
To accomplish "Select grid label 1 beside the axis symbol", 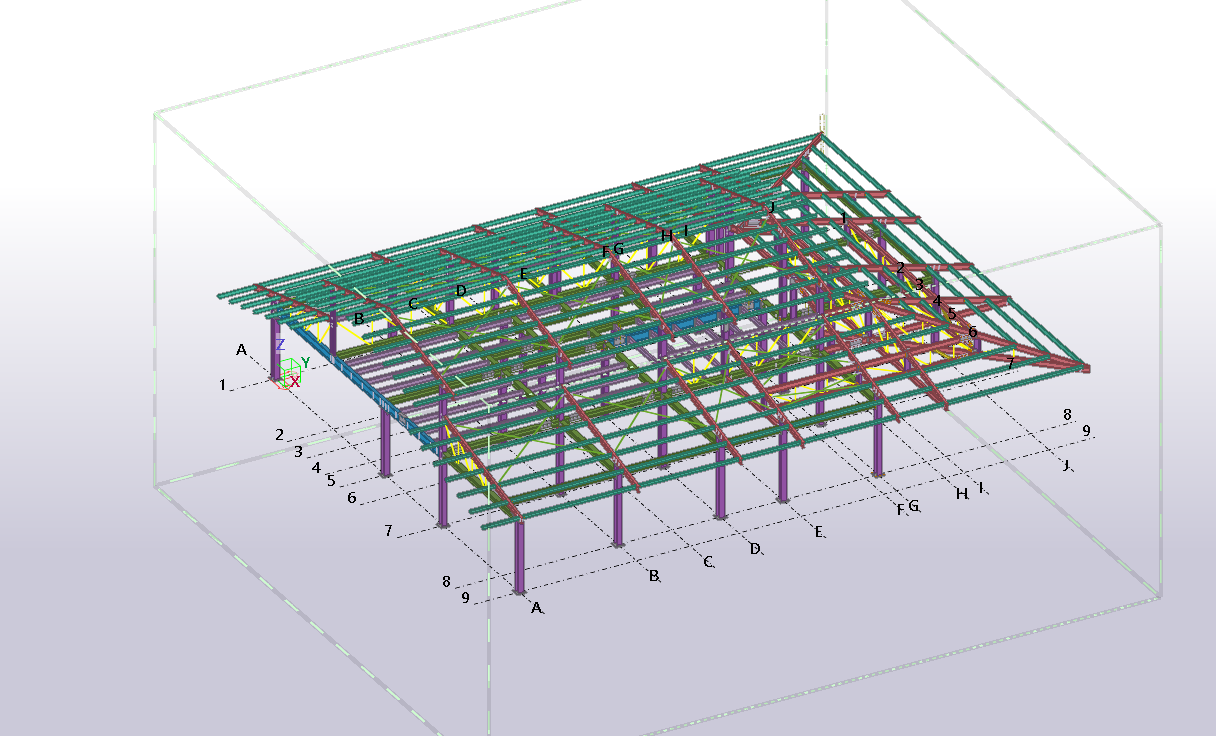I will coord(222,384).
